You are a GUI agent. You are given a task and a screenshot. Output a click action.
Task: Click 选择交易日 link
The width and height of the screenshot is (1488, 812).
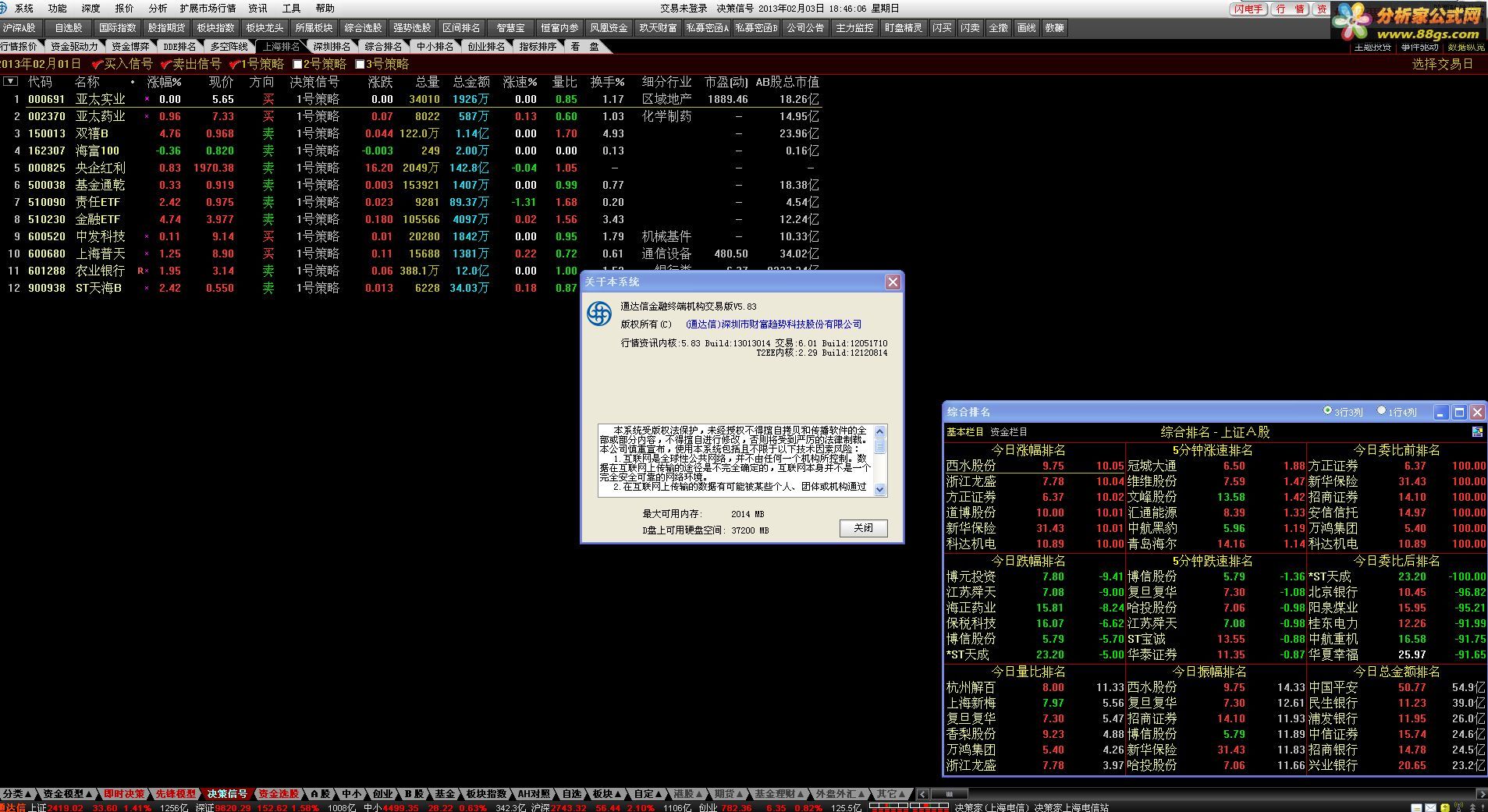point(1443,64)
